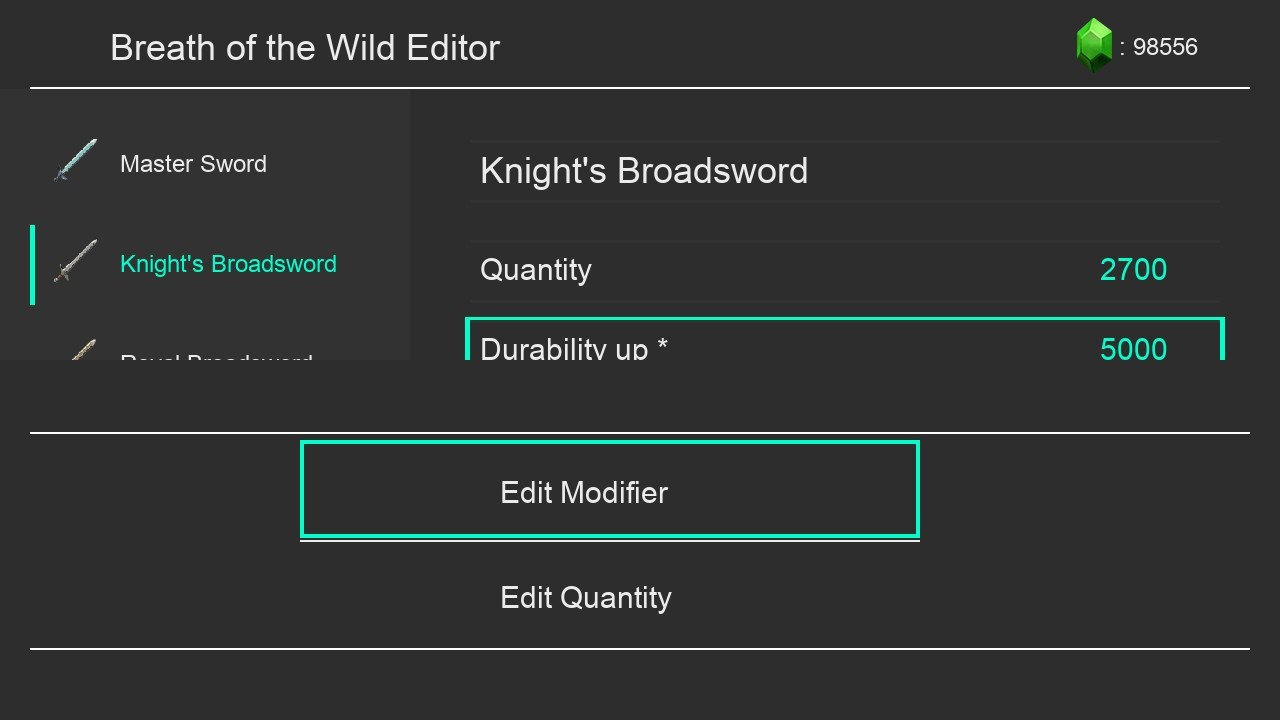Click the Knight's Broadsword sword icon
Viewport: 1280px width, 720px height.
(75, 261)
